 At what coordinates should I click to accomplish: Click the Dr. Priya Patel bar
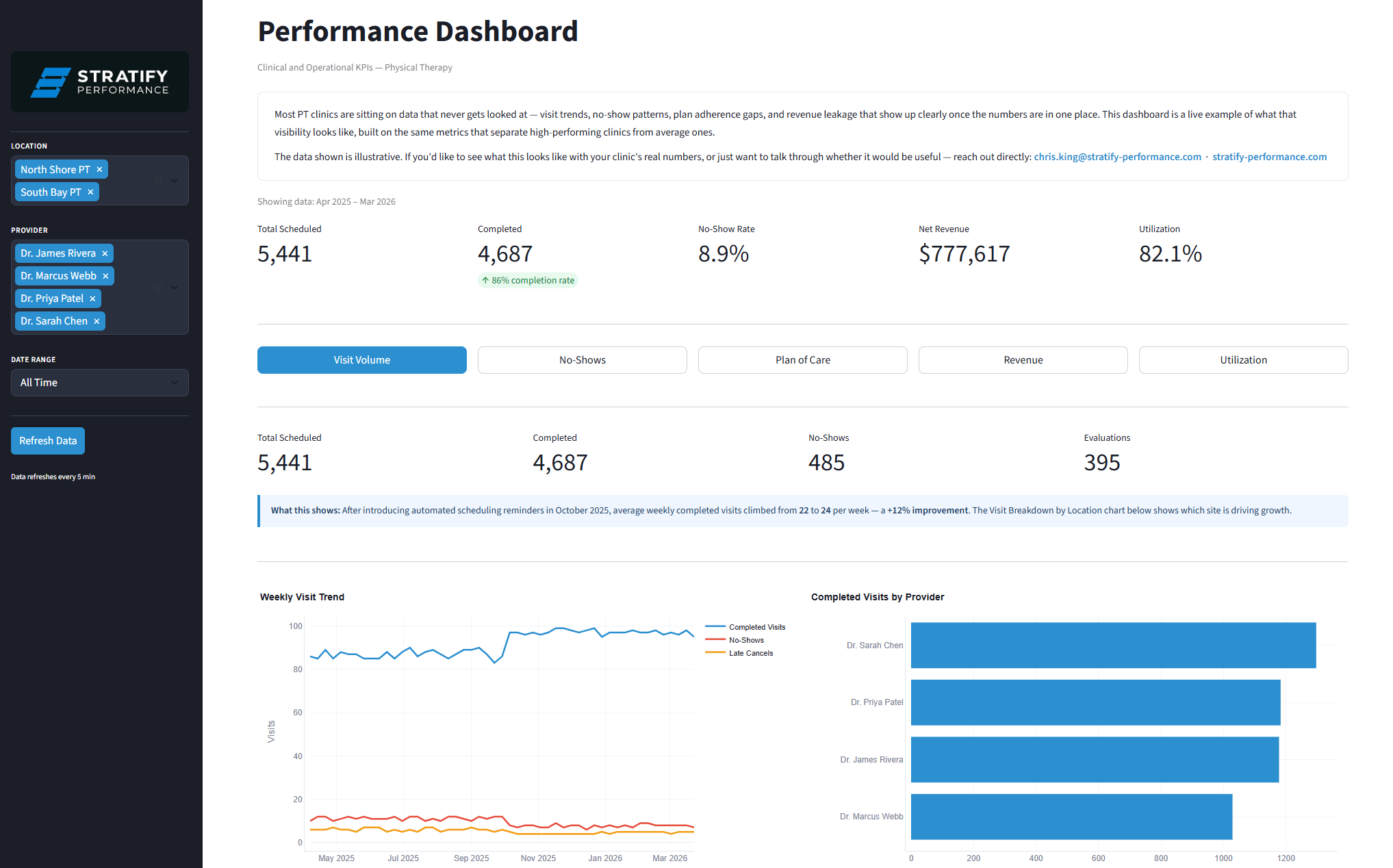pos(1095,702)
